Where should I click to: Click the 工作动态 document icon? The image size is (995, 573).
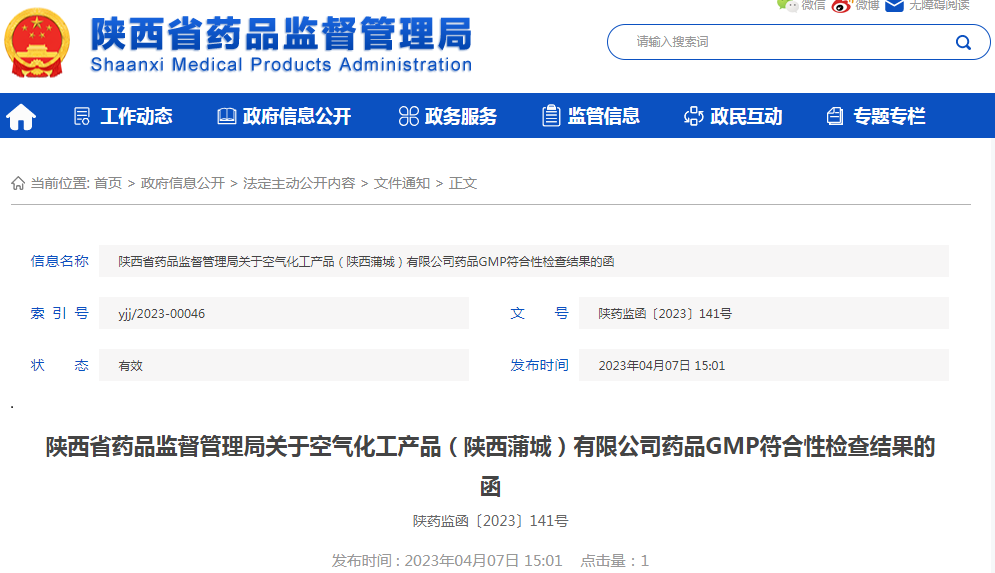coord(82,116)
